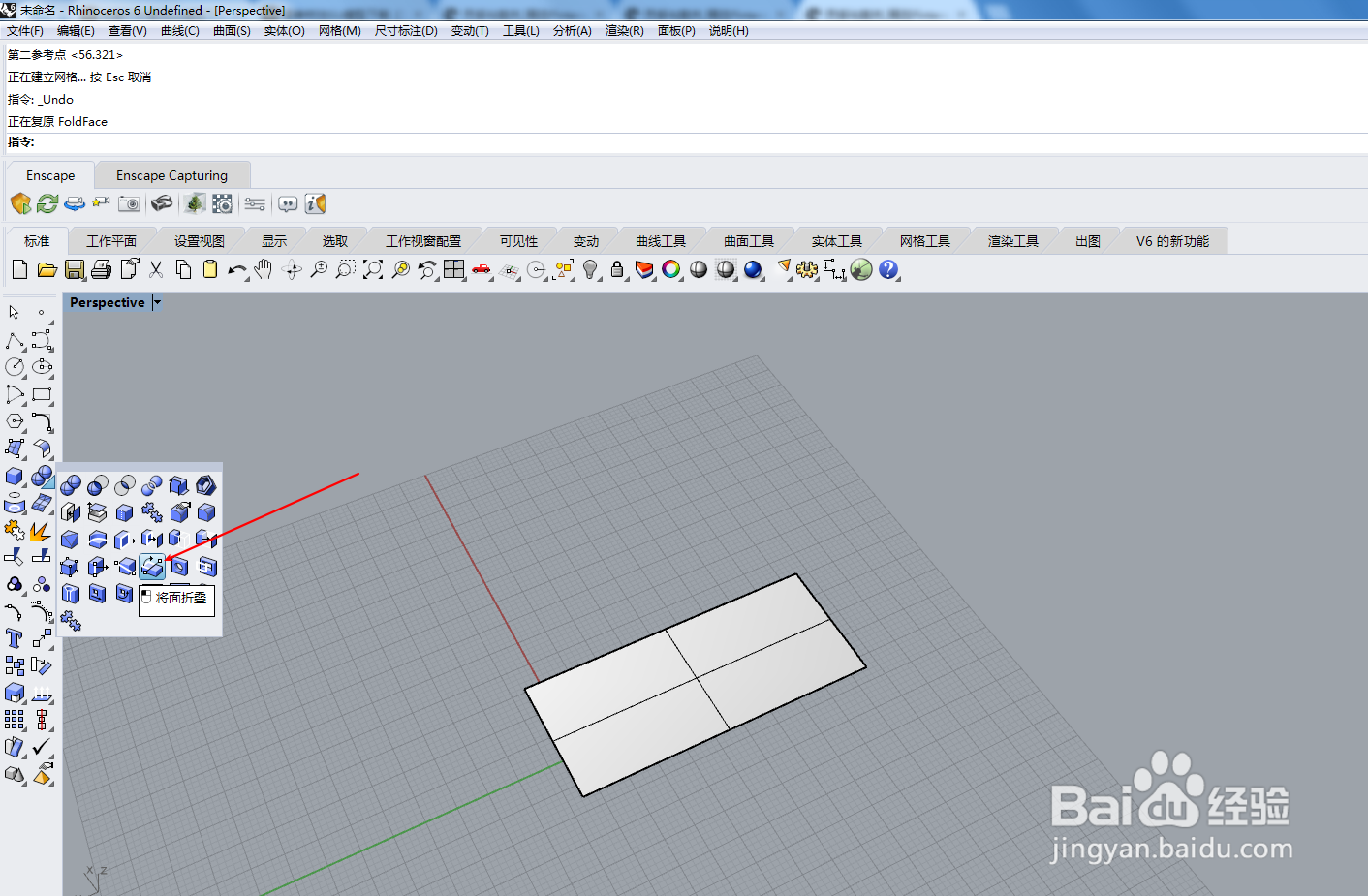Click the red car icon in toolbar

(x=482, y=269)
